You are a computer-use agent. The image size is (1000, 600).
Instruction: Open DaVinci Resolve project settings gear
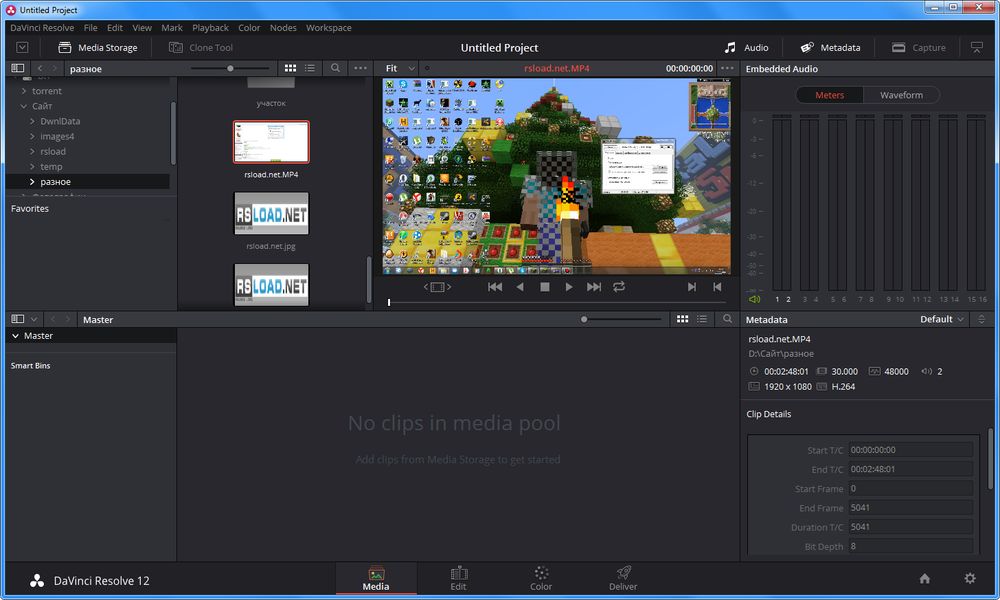tap(968, 578)
